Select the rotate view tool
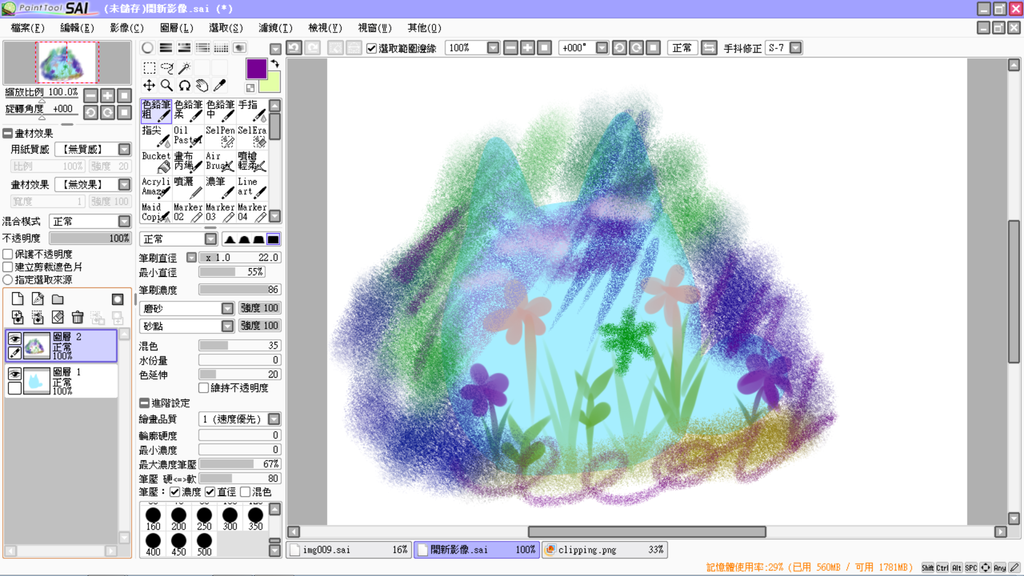The height and width of the screenshot is (576, 1024). tap(185, 86)
